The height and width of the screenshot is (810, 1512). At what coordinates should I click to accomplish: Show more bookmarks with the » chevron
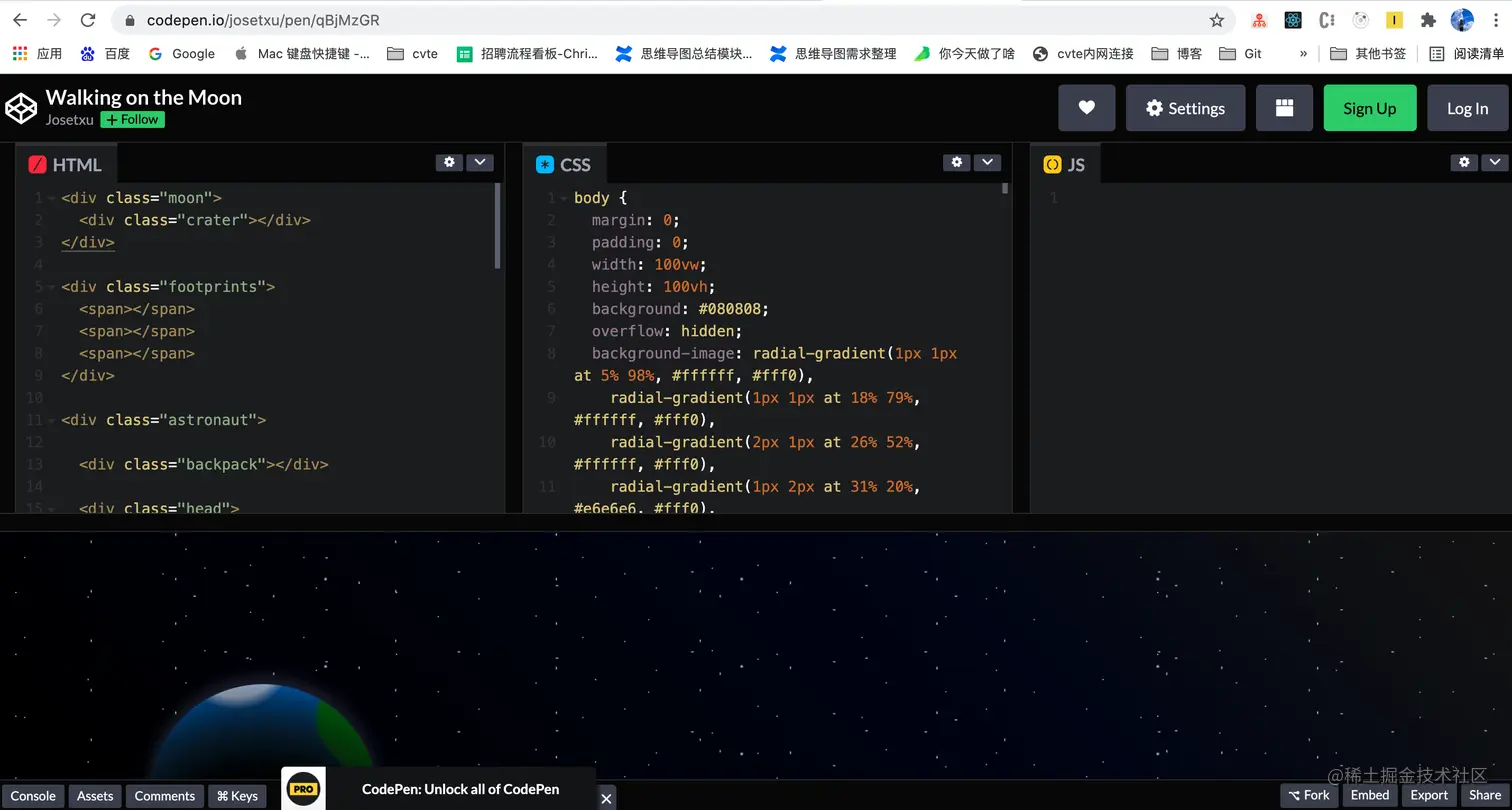1303,54
